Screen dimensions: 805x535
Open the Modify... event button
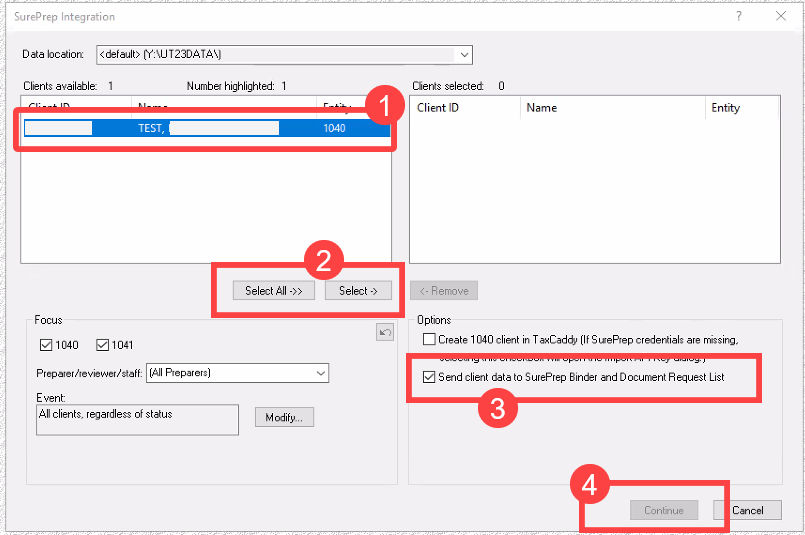[x=284, y=417]
